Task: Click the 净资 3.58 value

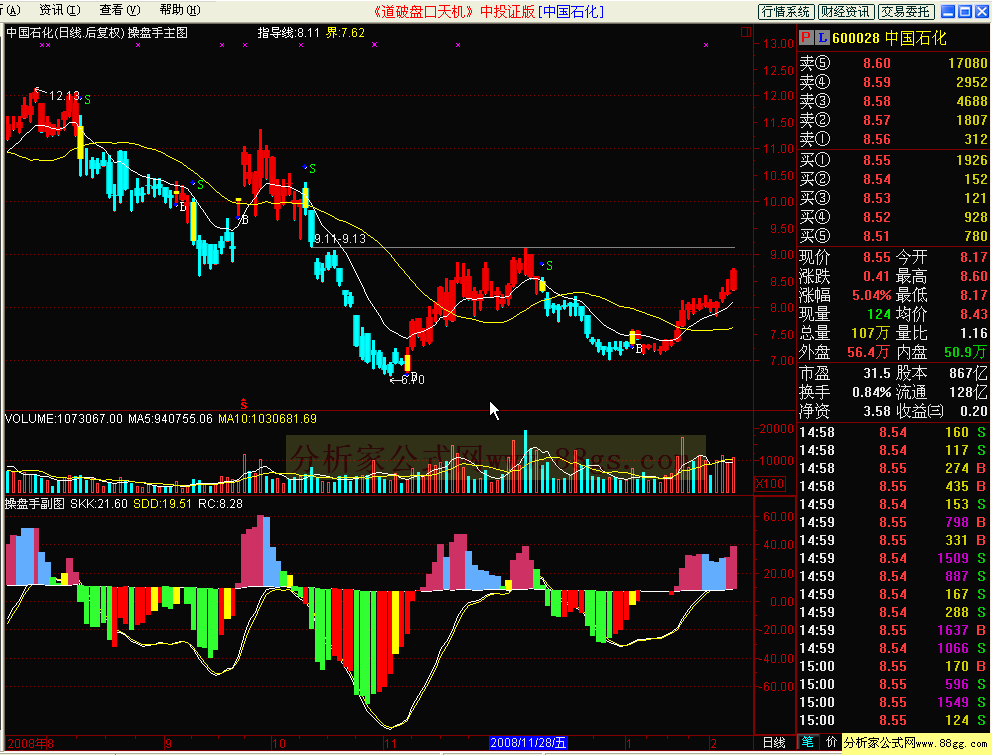Action: click(877, 411)
